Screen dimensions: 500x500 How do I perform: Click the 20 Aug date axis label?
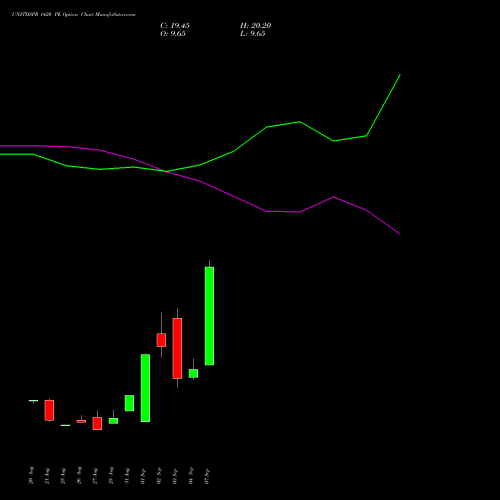coord(31,475)
